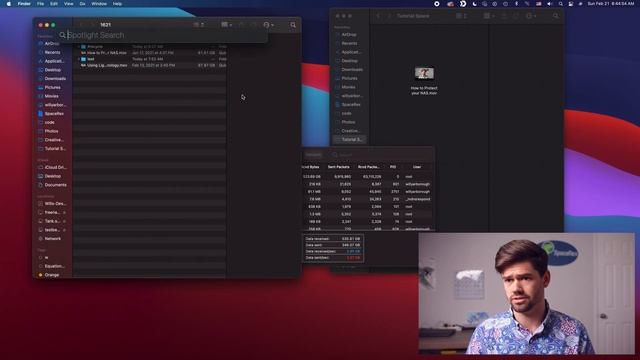Open the Help menu

tap(117, 4)
